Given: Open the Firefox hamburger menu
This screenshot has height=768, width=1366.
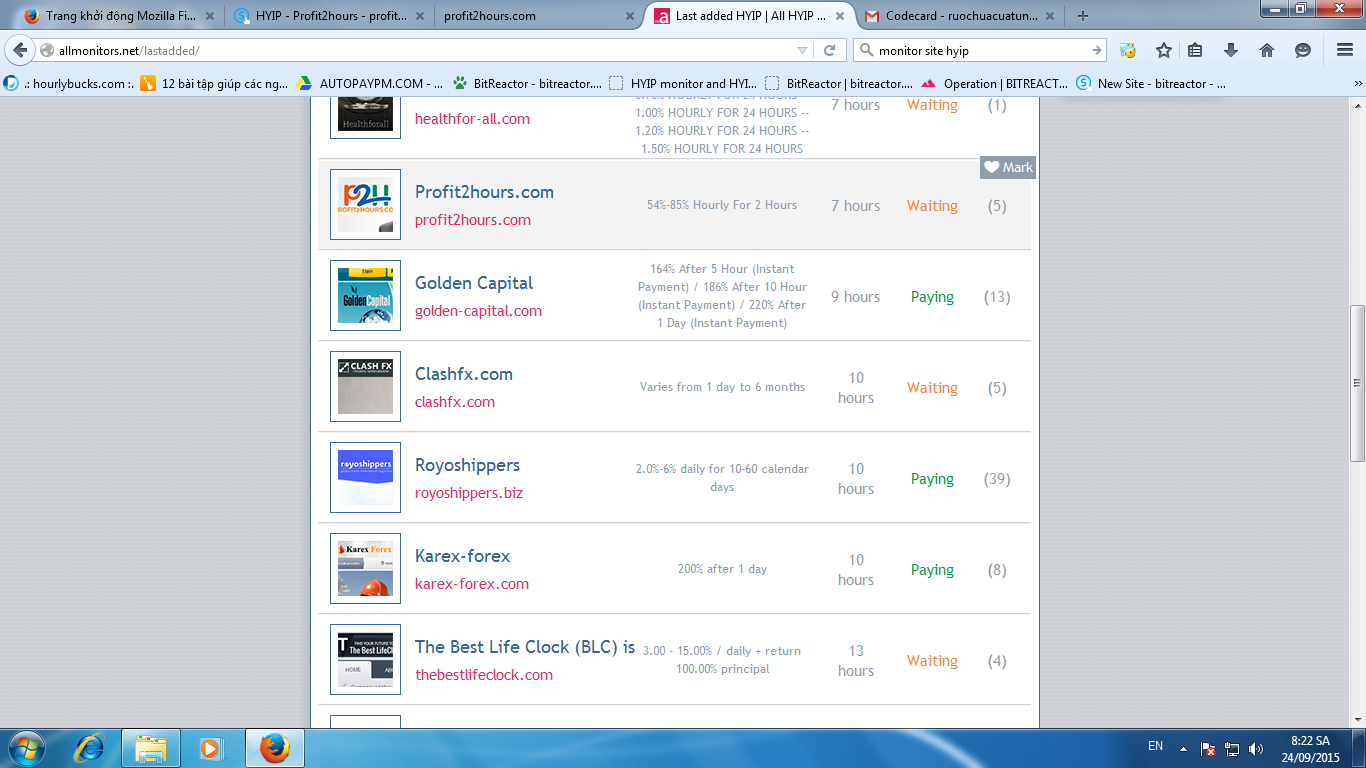Looking at the screenshot, I should pyautogui.click(x=1344, y=50).
